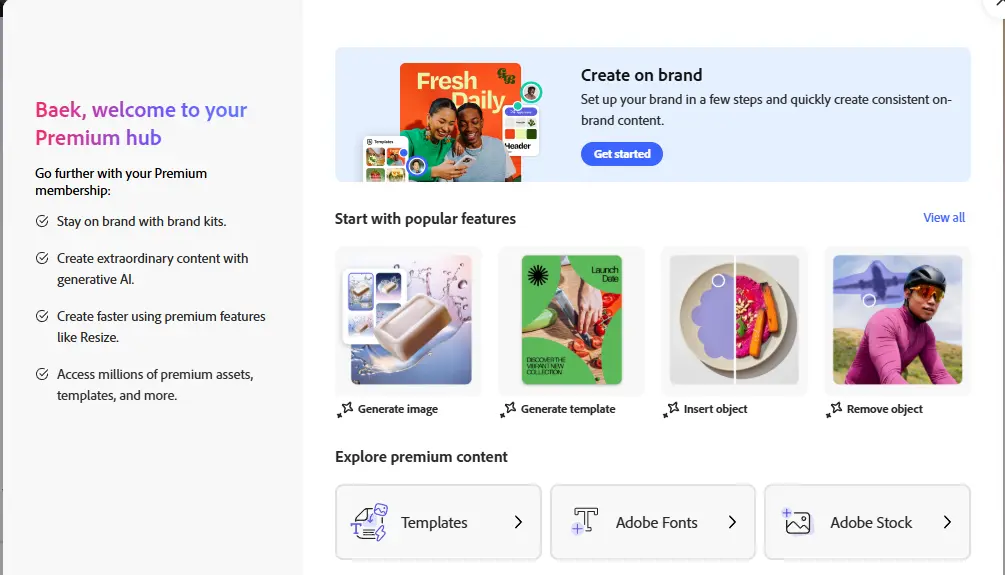Select the Remove object cyclist thumbnail
The image size is (1005, 575).
(x=897, y=320)
